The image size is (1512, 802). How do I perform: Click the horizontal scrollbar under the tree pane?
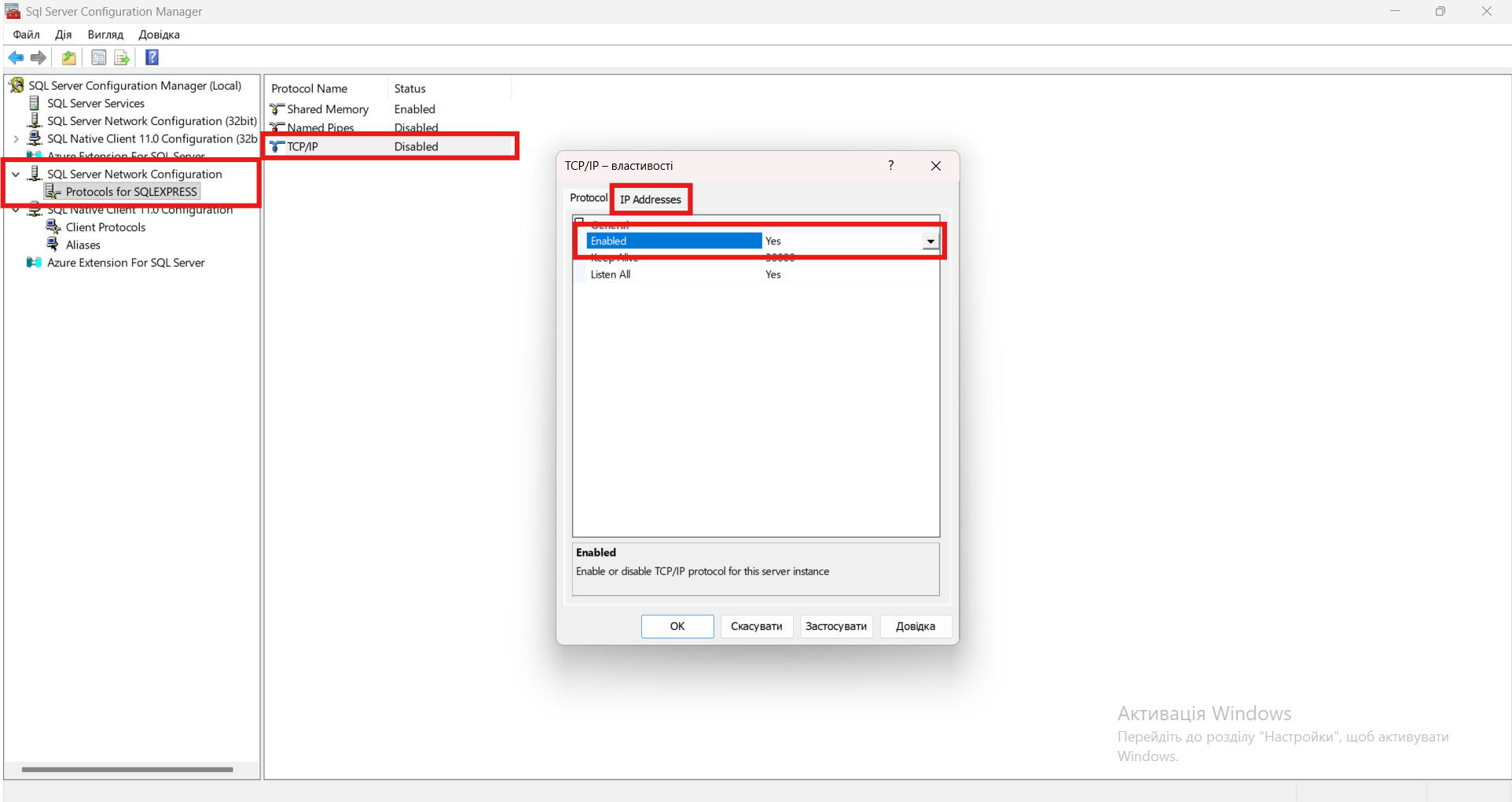click(x=127, y=770)
